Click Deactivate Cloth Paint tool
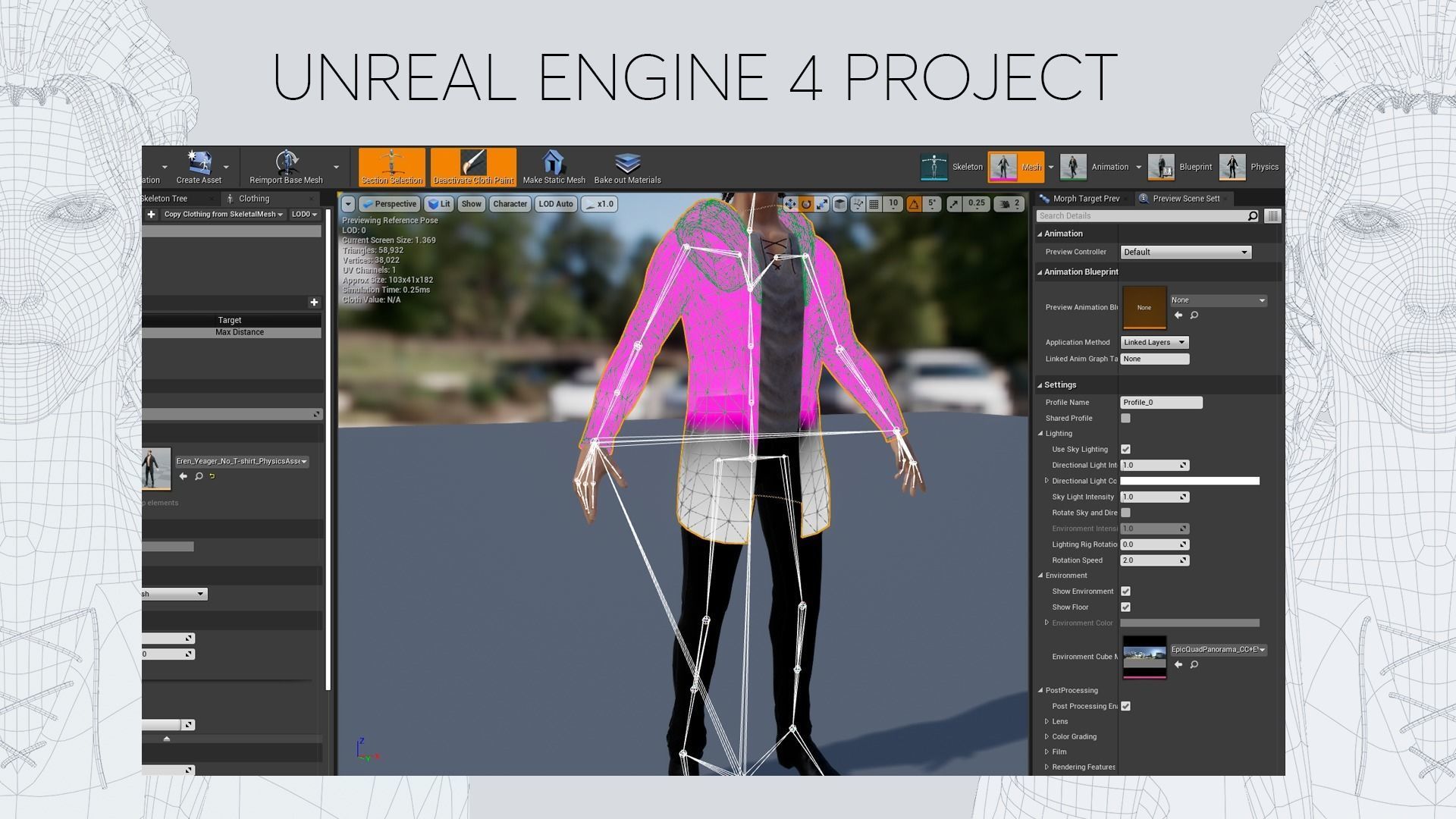Viewport: 1456px width, 819px height. (473, 167)
